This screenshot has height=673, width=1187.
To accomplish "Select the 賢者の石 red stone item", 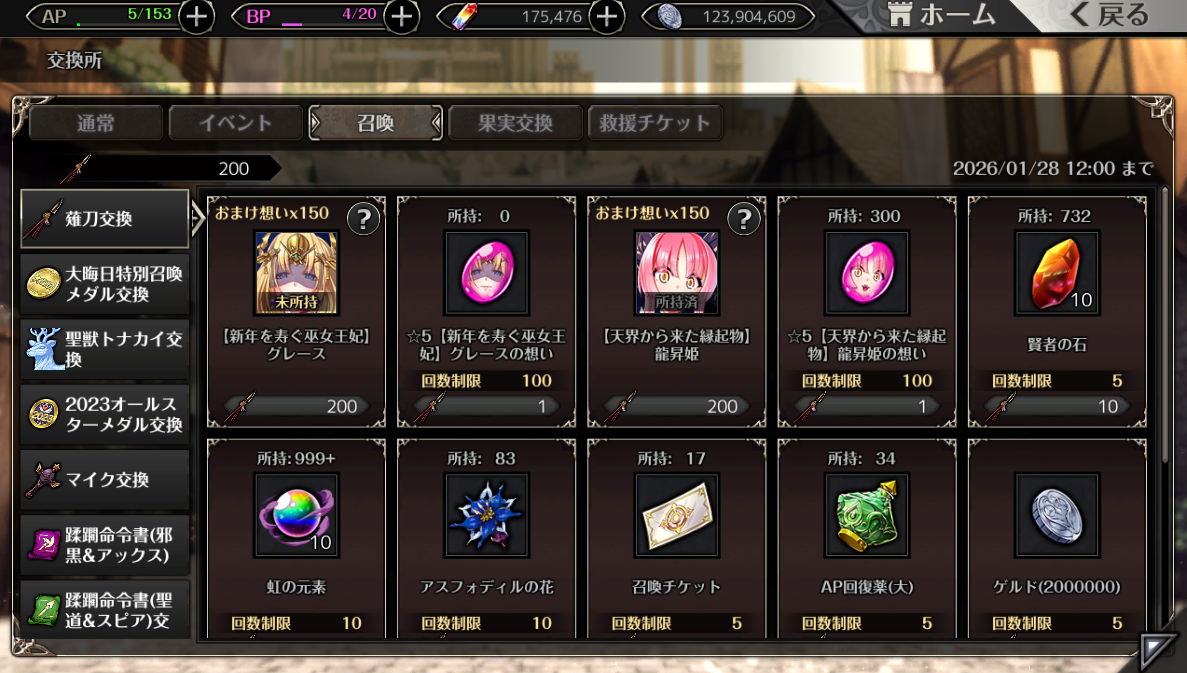I will coord(1056,273).
